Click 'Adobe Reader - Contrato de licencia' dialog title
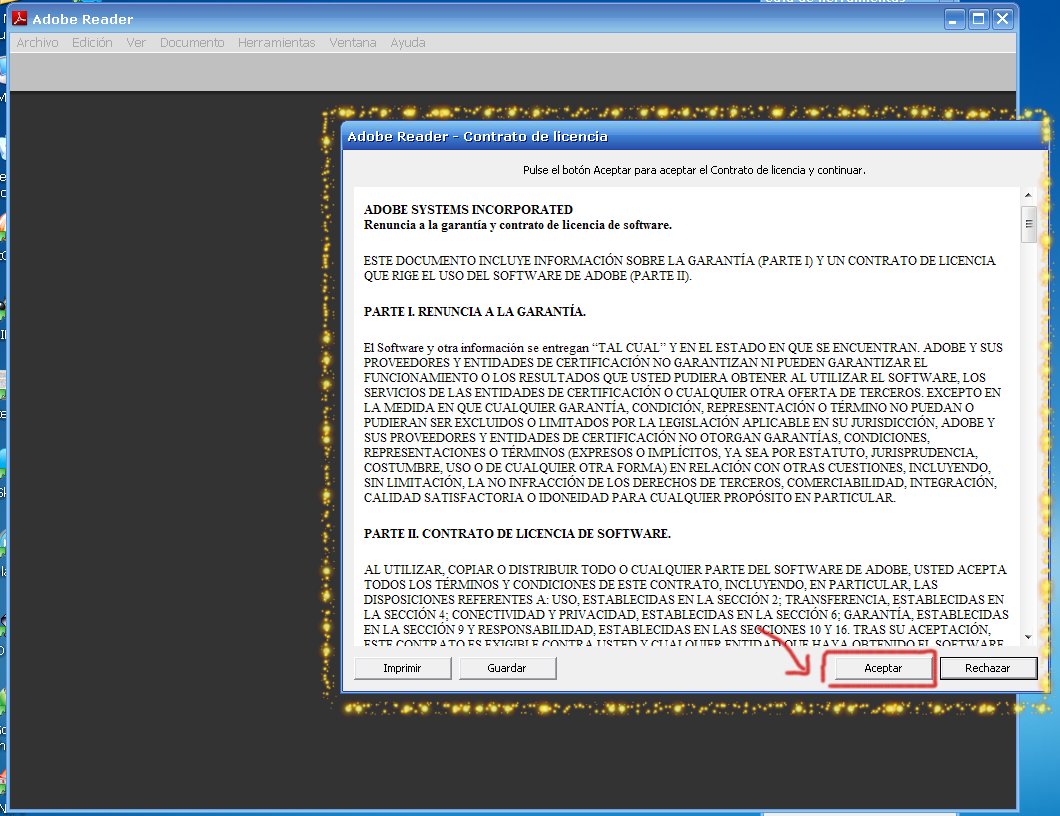Screen dimensions: 1060x816 tap(477, 137)
